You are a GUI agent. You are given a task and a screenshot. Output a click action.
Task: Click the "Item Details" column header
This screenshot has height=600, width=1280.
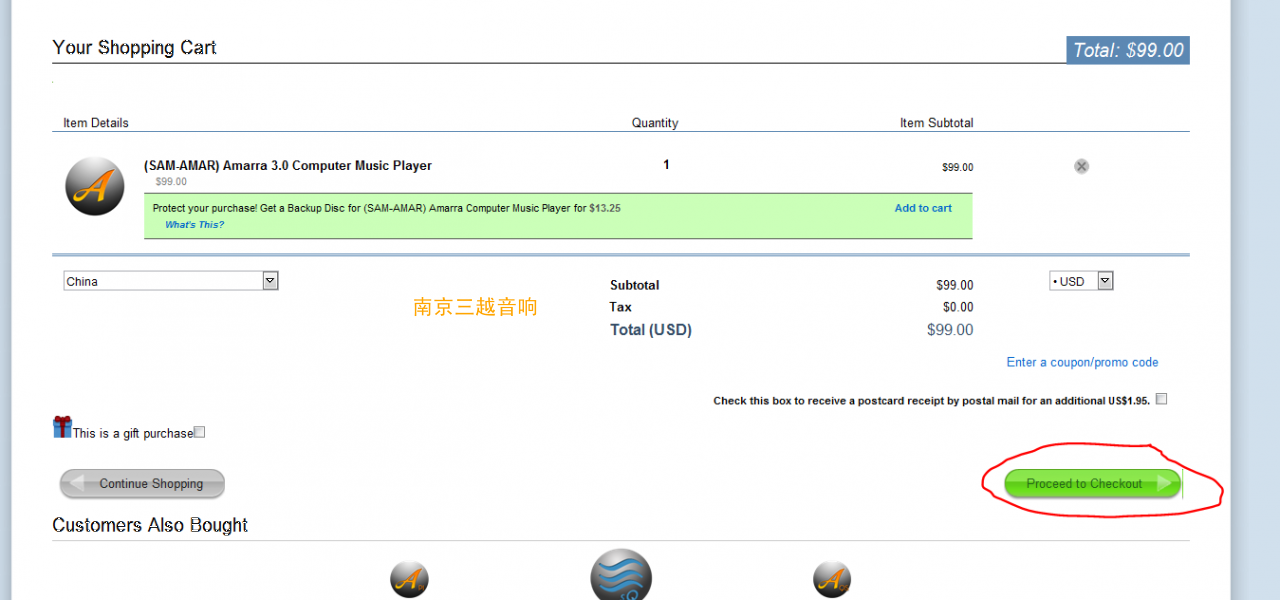pos(96,123)
